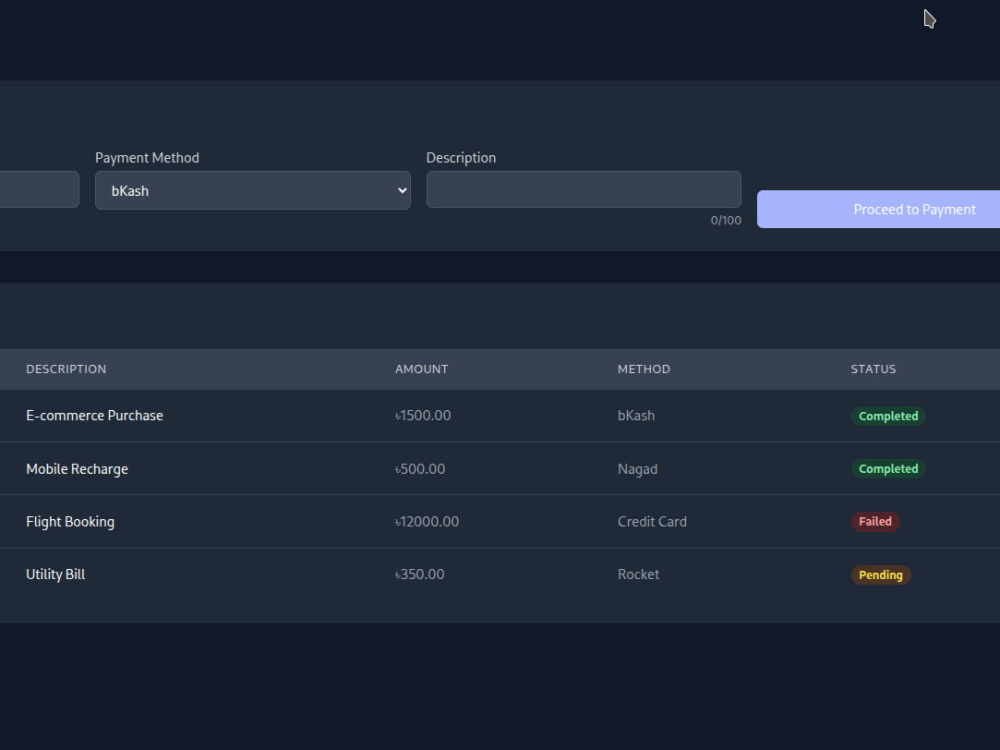Image resolution: width=1000 pixels, height=750 pixels.
Task: Click the 1500.00 amount cell
Action: point(423,416)
